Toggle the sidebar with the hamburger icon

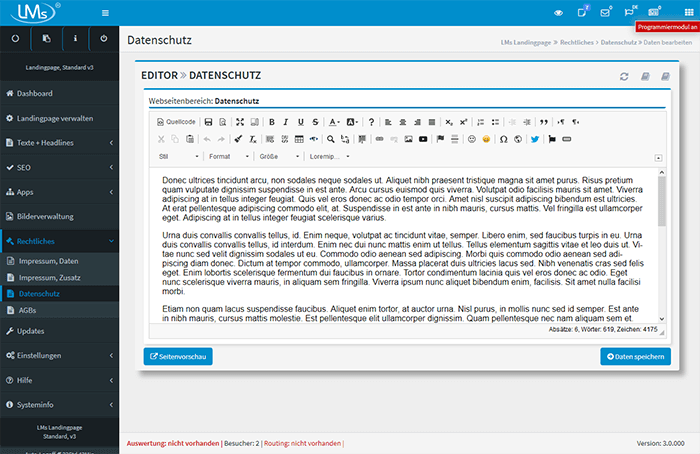105,13
